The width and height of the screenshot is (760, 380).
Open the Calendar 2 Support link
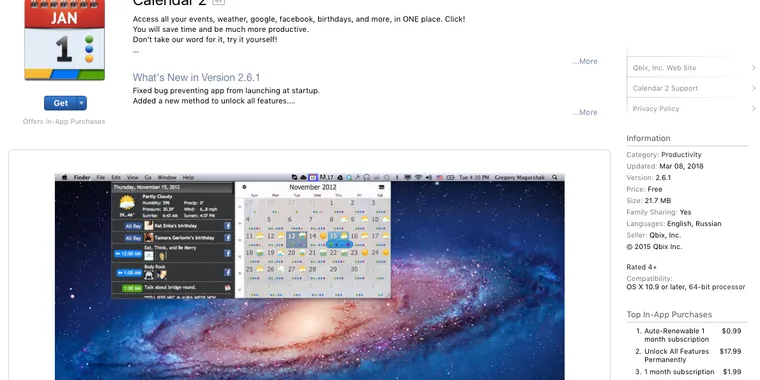(x=665, y=88)
